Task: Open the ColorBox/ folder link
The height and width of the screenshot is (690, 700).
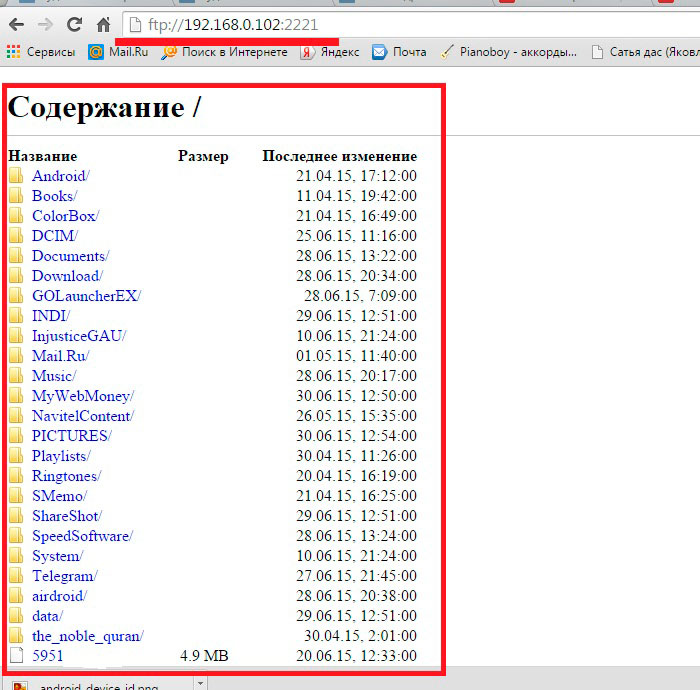Action: click(66, 216)
